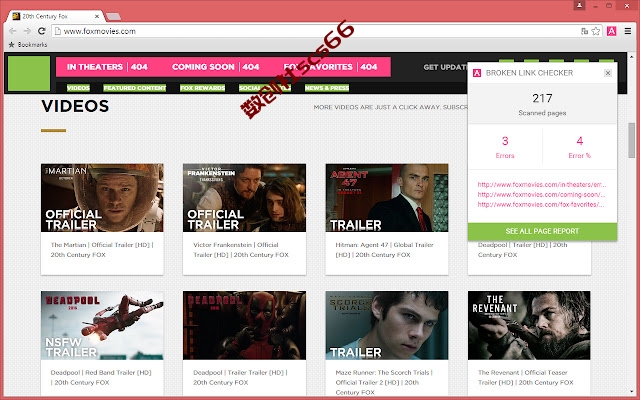This screenshot has width=640, height=400.
Task: Click the BROKEN LINK CHECKER popup title
Action: coord(529,73)
